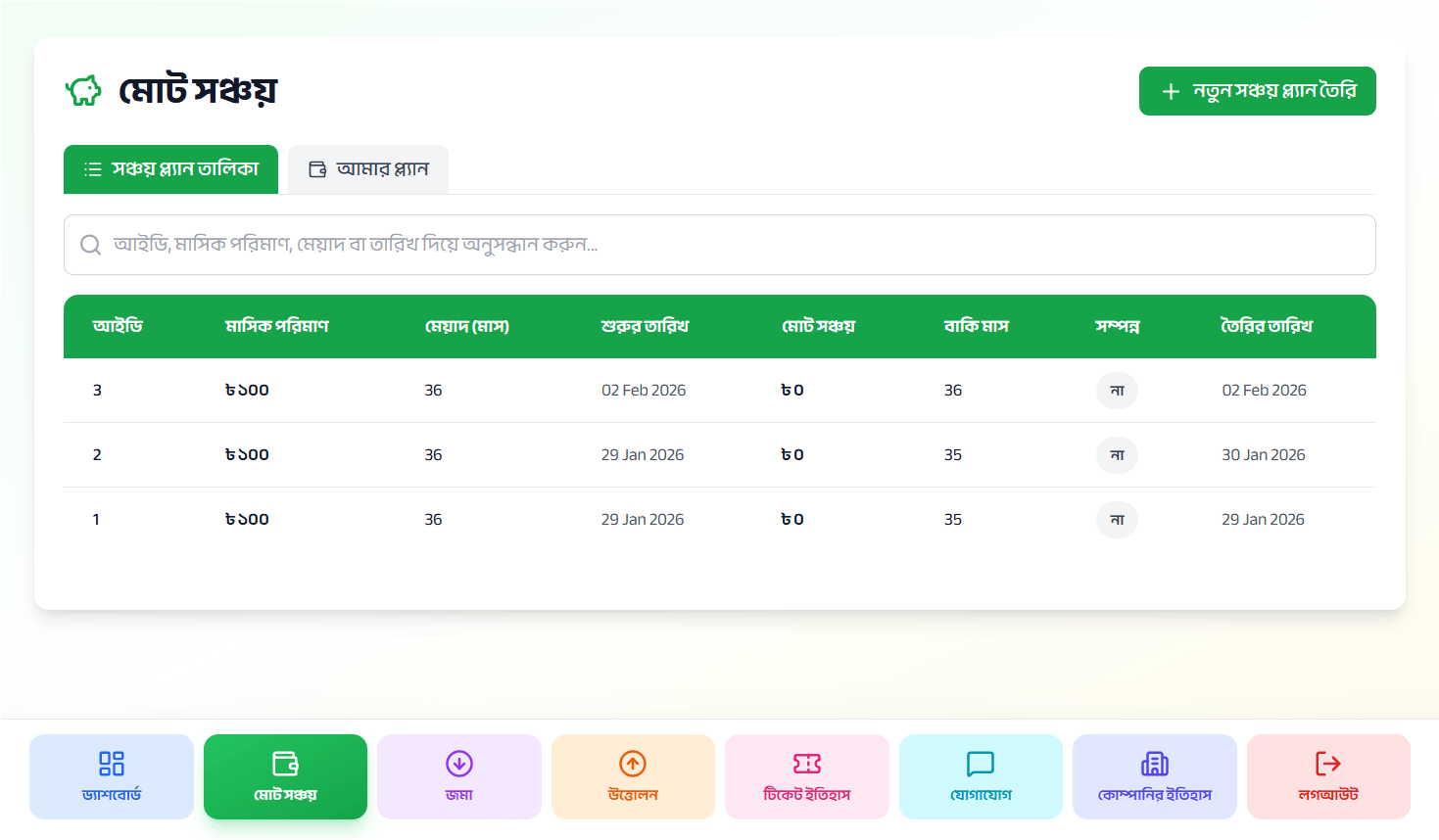Image resolution: width=1439 pixels, height=840 pixels.
Task: Click the আইডি column header
Action: [118, 326]
